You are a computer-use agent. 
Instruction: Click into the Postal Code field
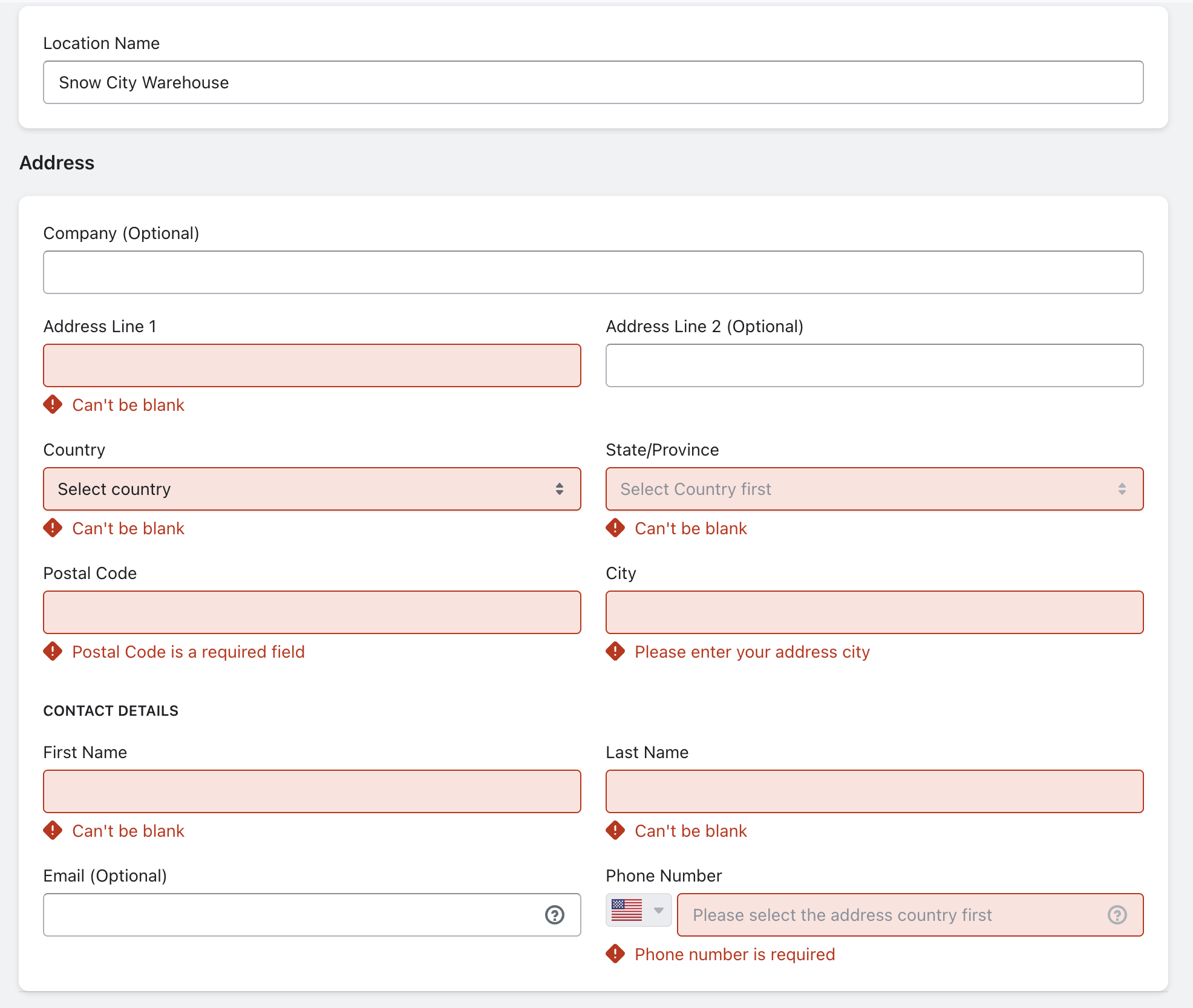pyautogui.click(x=312, y=612)
